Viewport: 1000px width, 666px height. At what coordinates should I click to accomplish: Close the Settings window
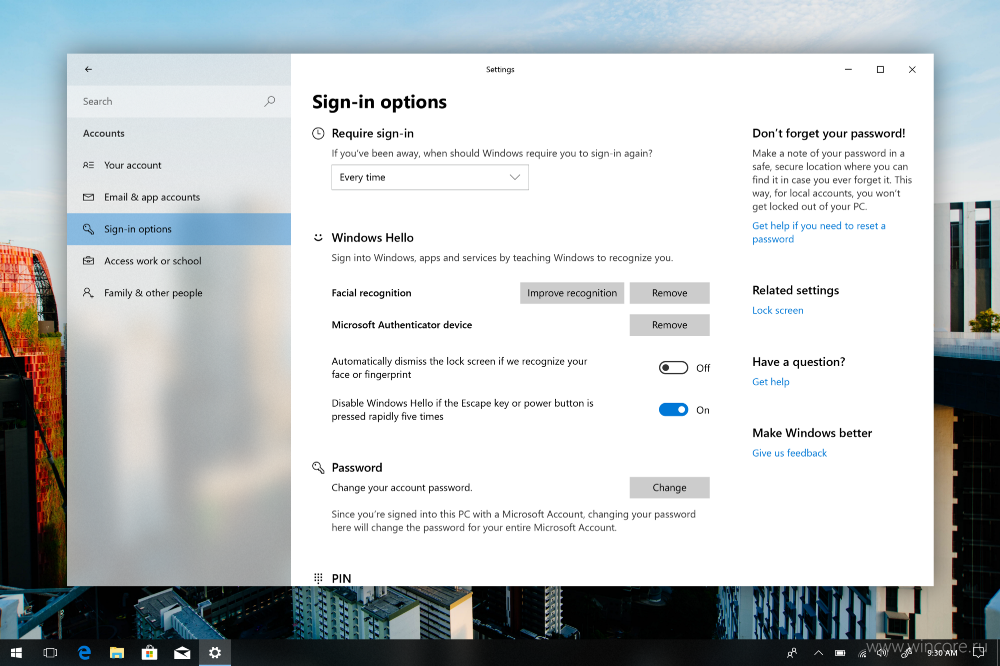(912, 70)
